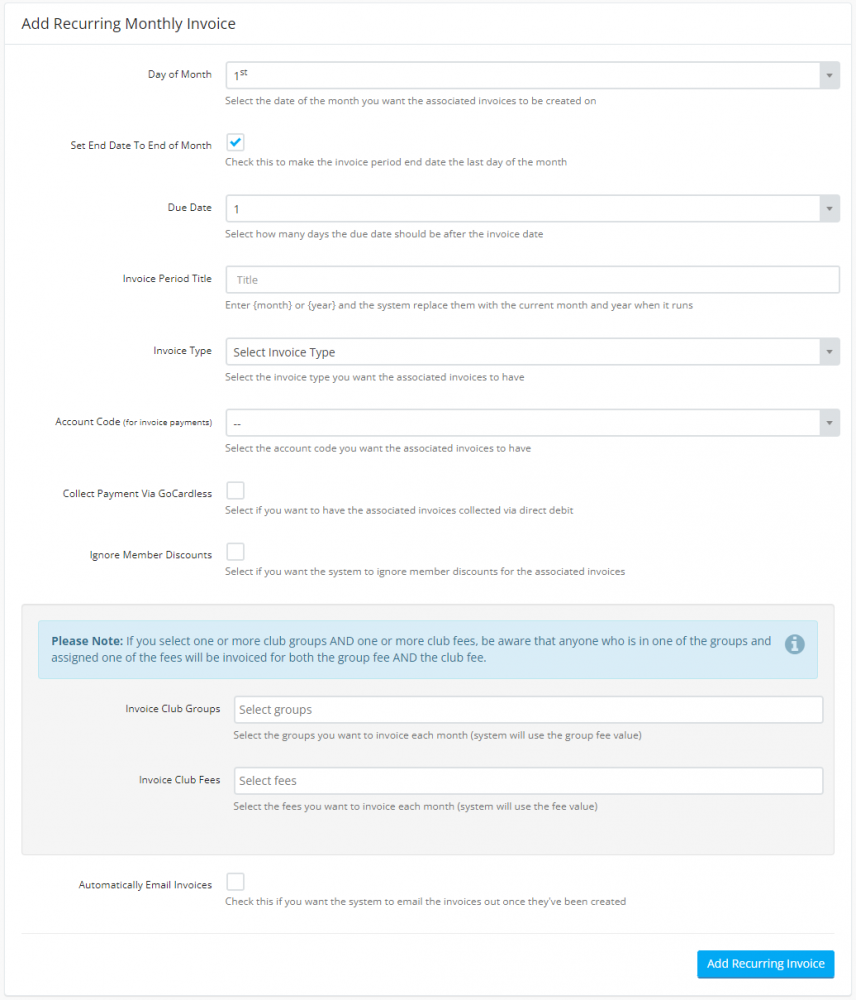Screen dimensions: 856x1000
Task: Click the info icon in the Please Note banner
Action: [x=795, y=644]
